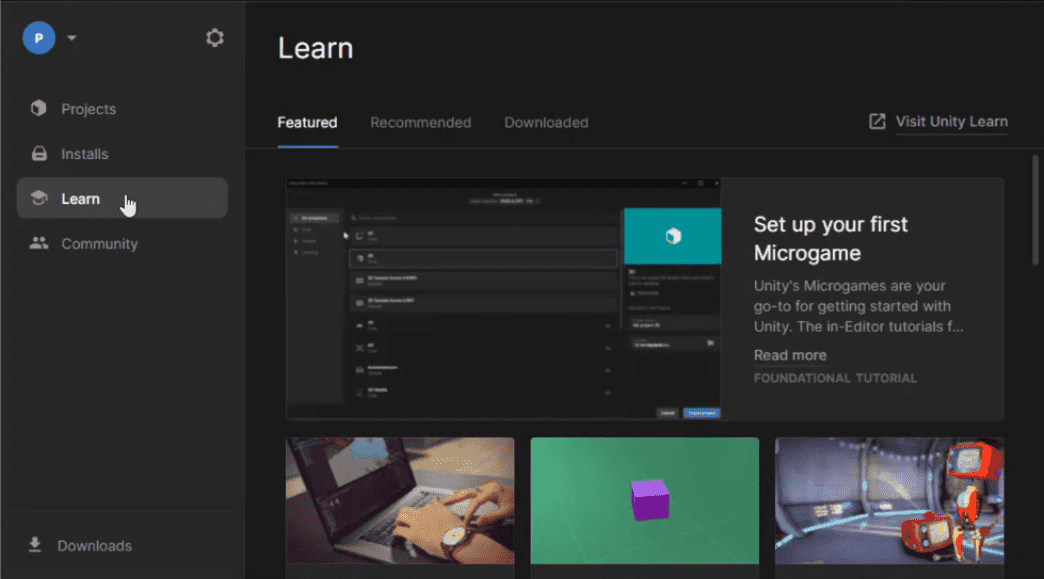Click the Unity's Microgames description text

pos(858,306)
